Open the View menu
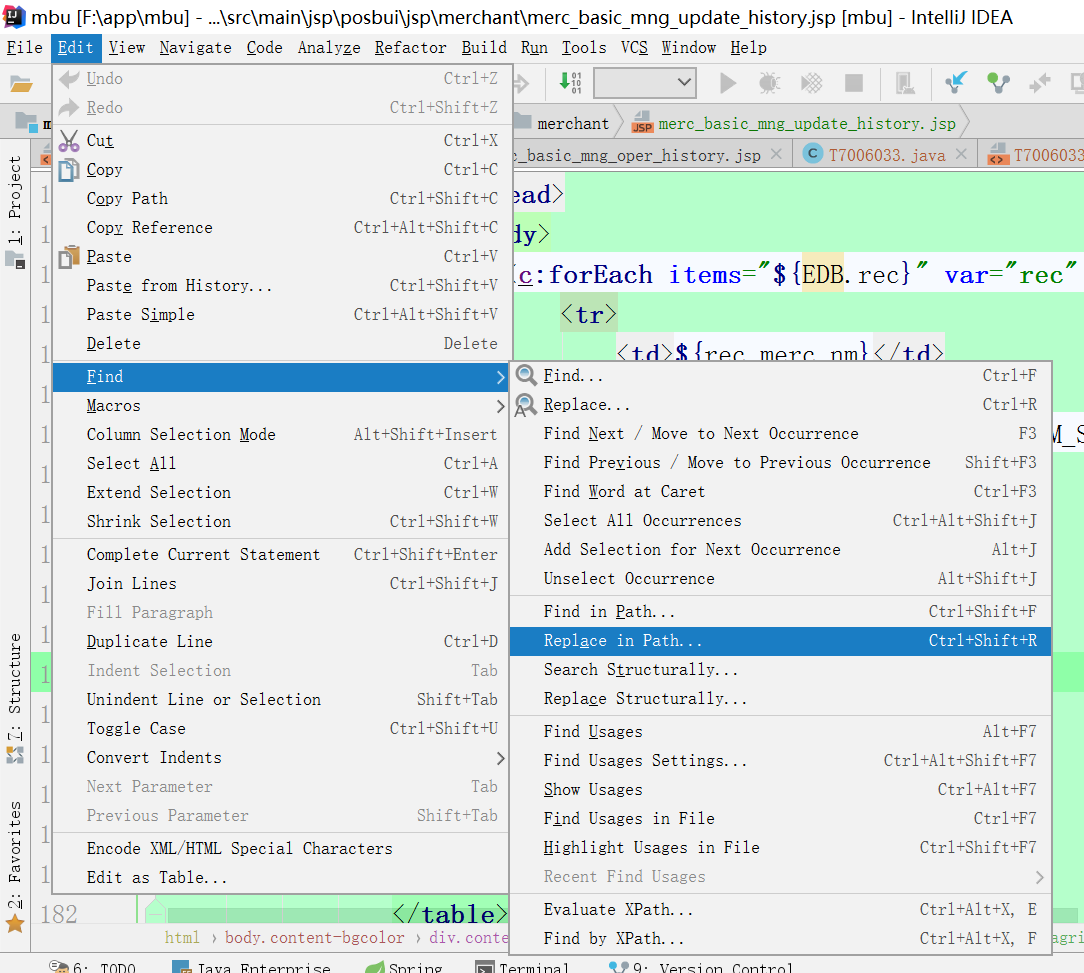Image resolution: width=1084 pixels, height=973 pixels. click(127, 48)
